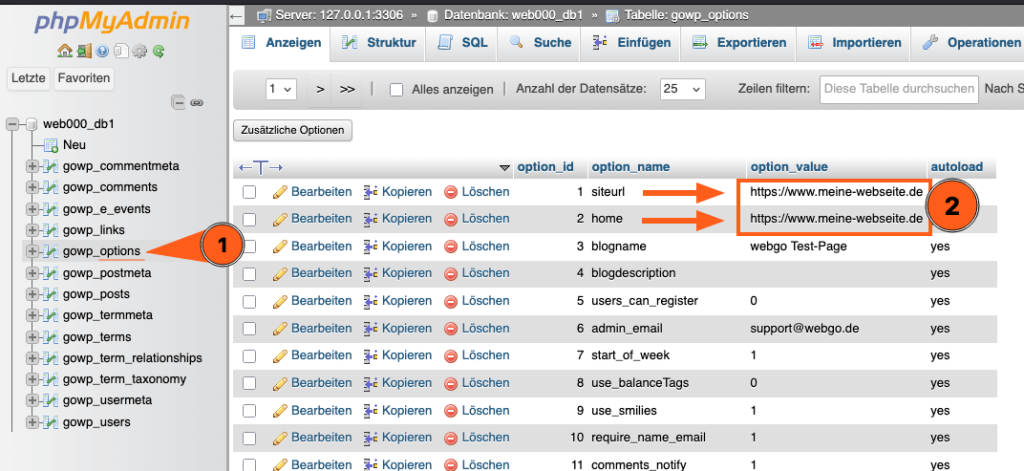Screen dimensions: 1024x471
Task: Tick the use_balanceTags row checkbox
Action: 249,383
